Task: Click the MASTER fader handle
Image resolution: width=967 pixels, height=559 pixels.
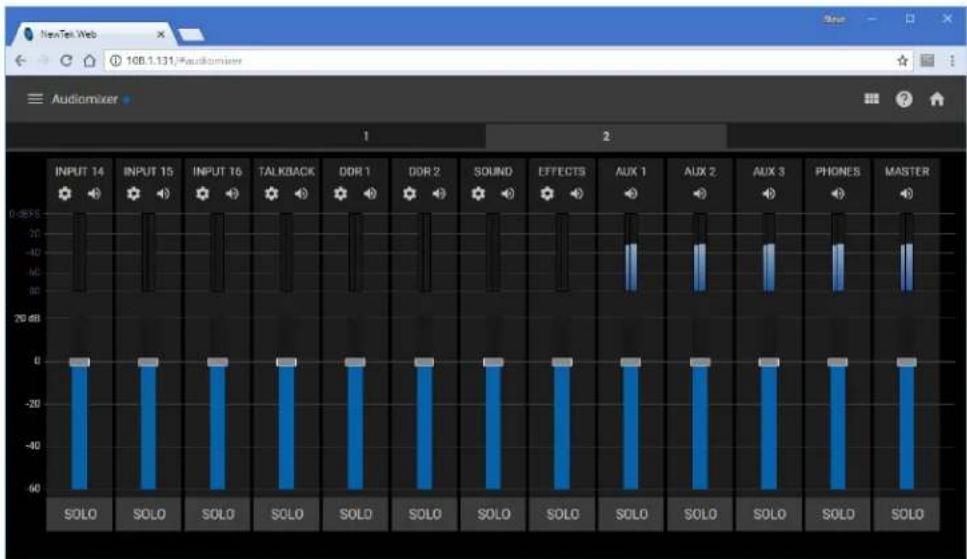Action: pyautogui.click(x=907, y=362)
